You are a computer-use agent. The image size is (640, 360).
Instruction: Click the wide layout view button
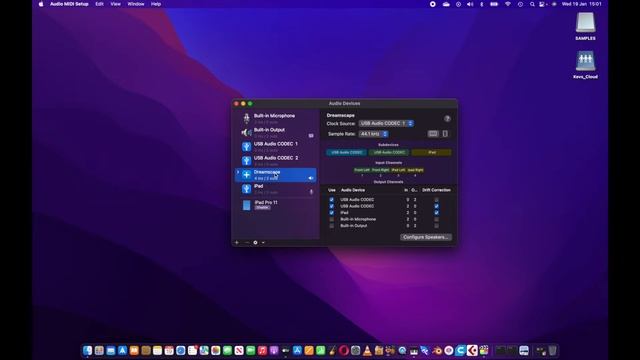pos(433,134)
